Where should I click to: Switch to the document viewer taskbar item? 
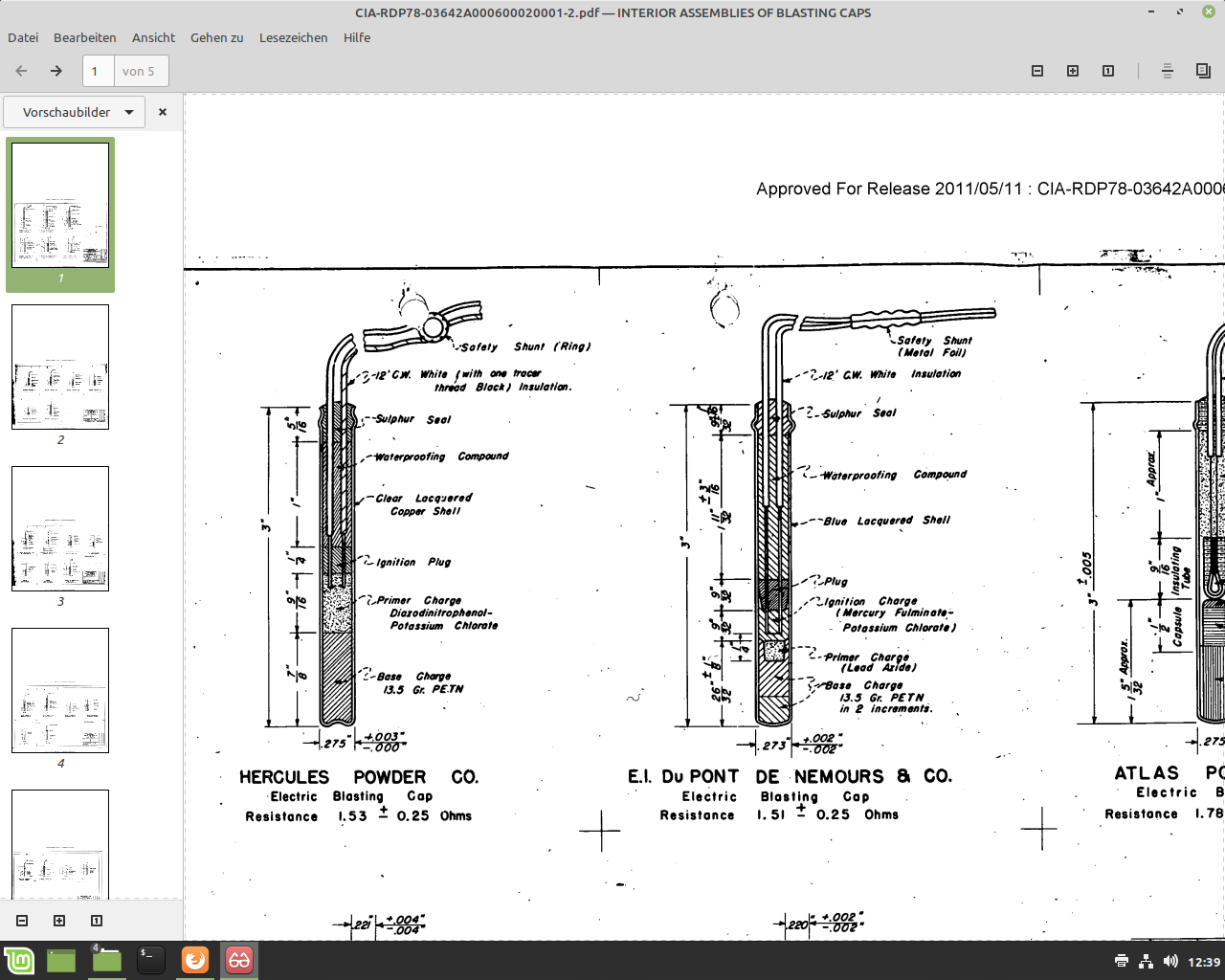(x=239, y=961)
